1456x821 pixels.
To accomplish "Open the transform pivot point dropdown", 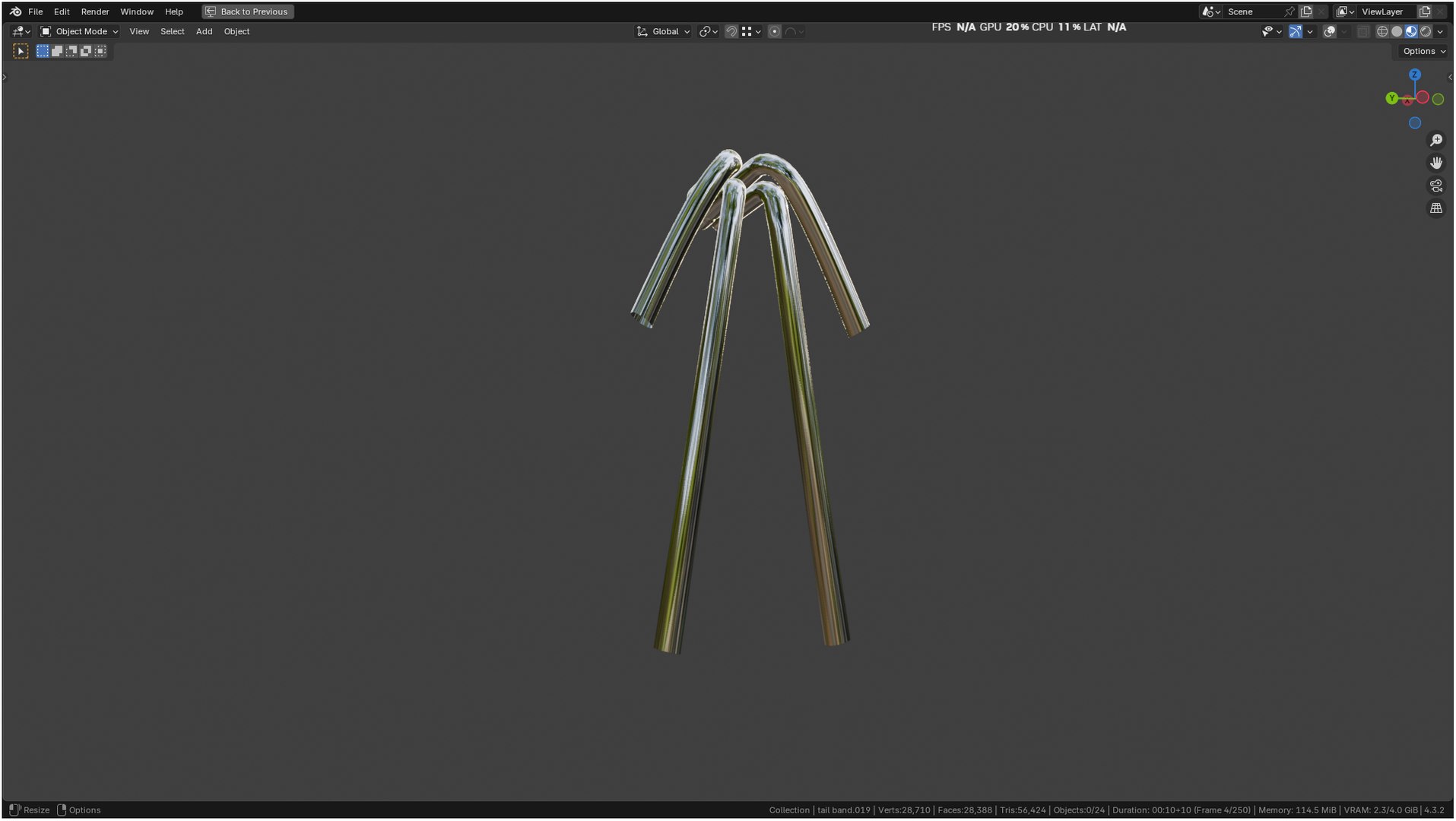I will 709,31.
